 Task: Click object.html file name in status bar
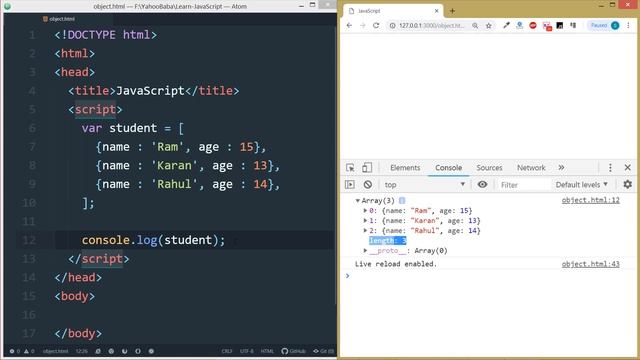coord(56,351)
